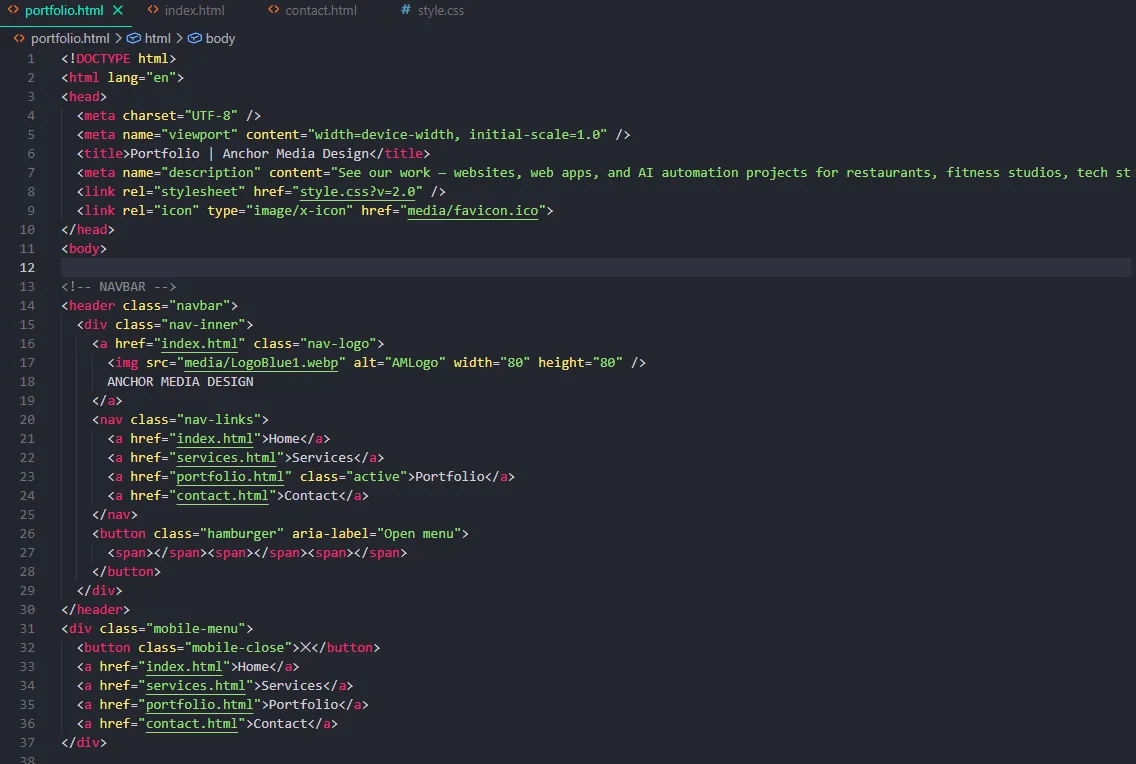
Task: Click the contact.html tab file icon
Action: [273, 10]
